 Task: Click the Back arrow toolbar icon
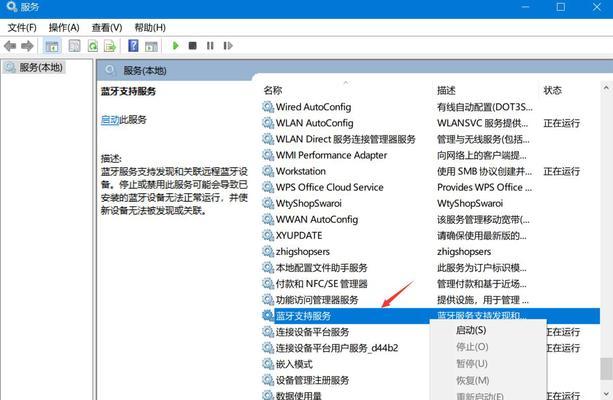coord(10,46)
